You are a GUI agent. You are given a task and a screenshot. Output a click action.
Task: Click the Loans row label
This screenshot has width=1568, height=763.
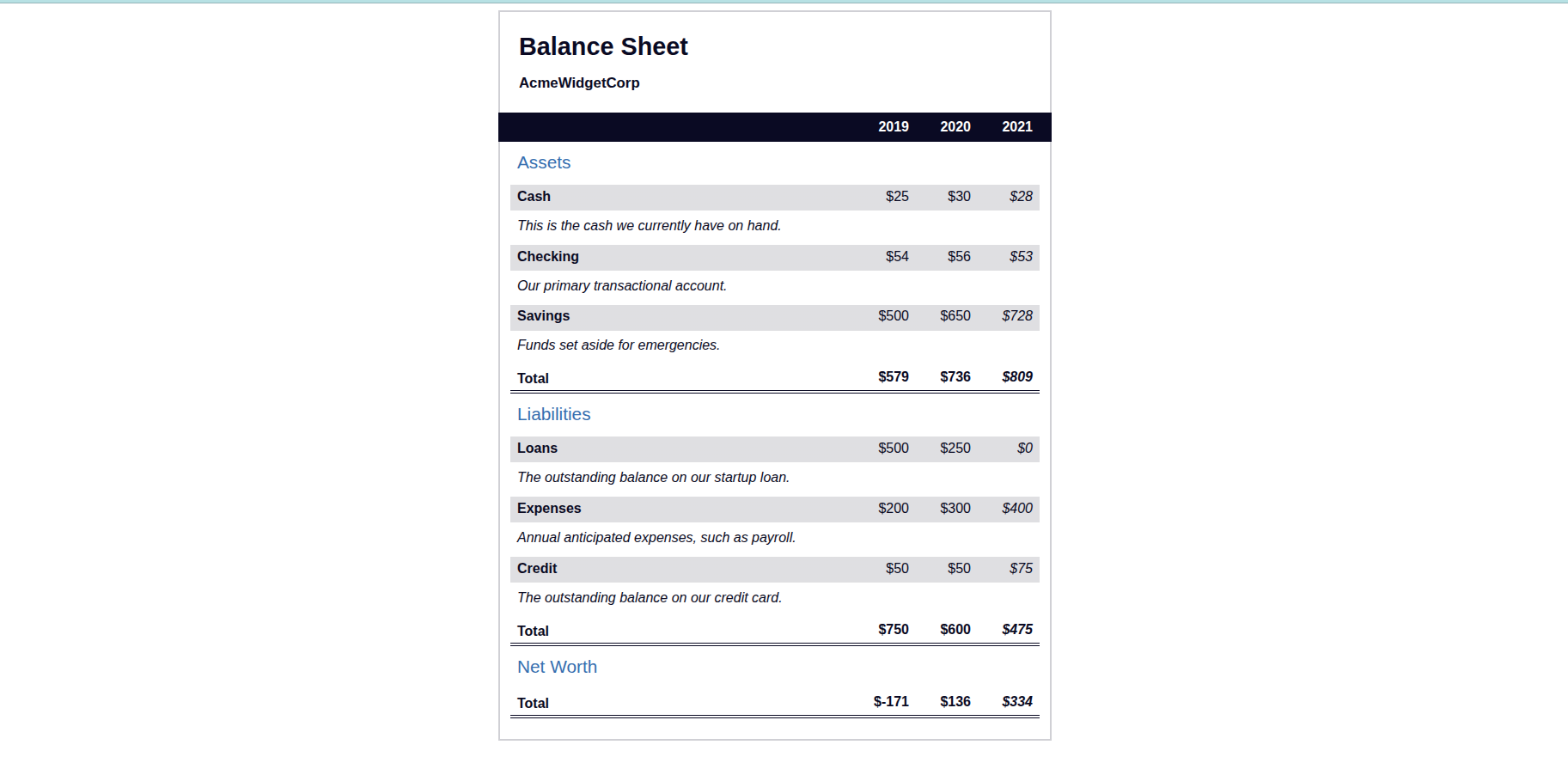537,449
